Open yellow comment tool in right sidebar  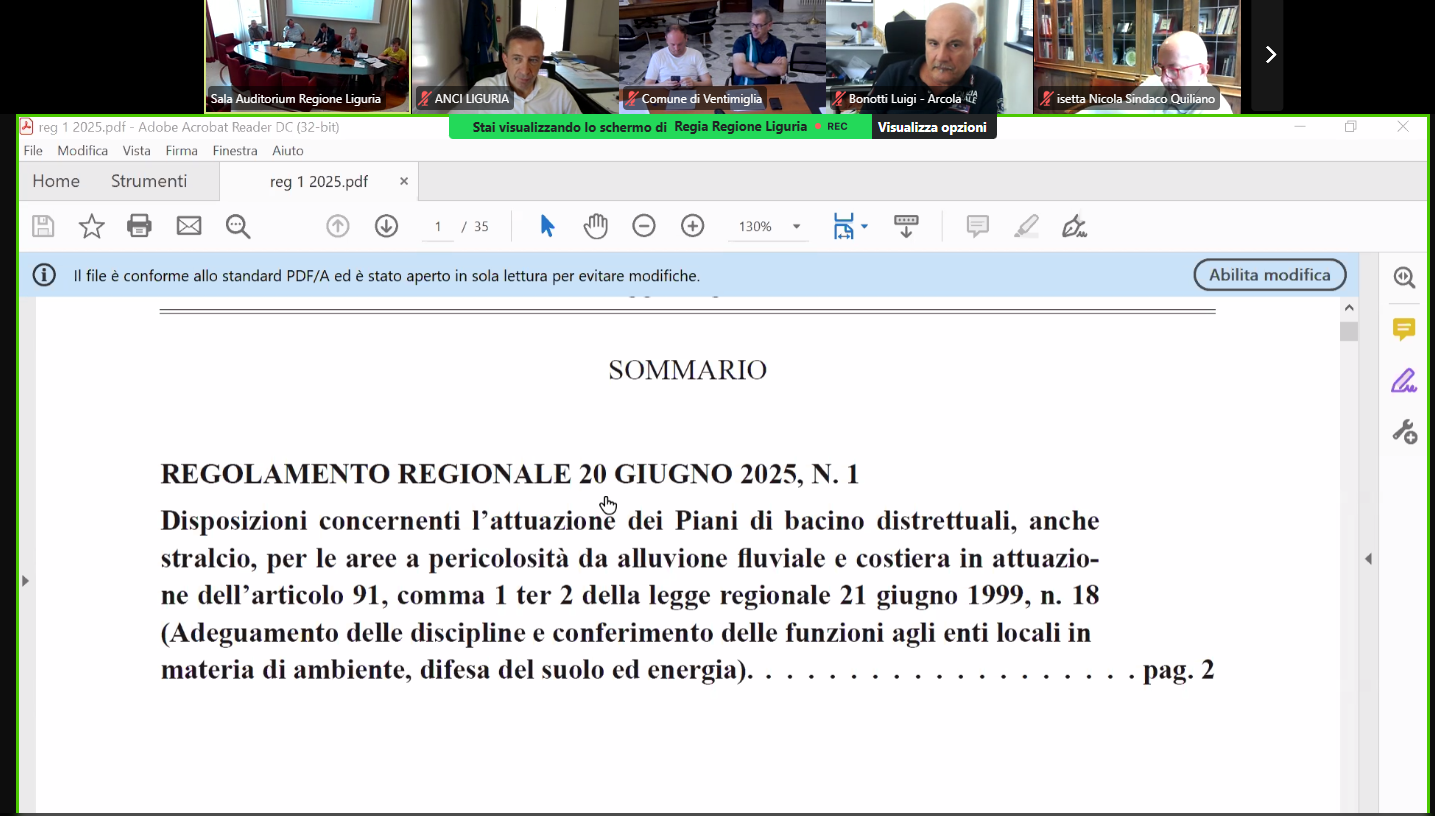1404,329
